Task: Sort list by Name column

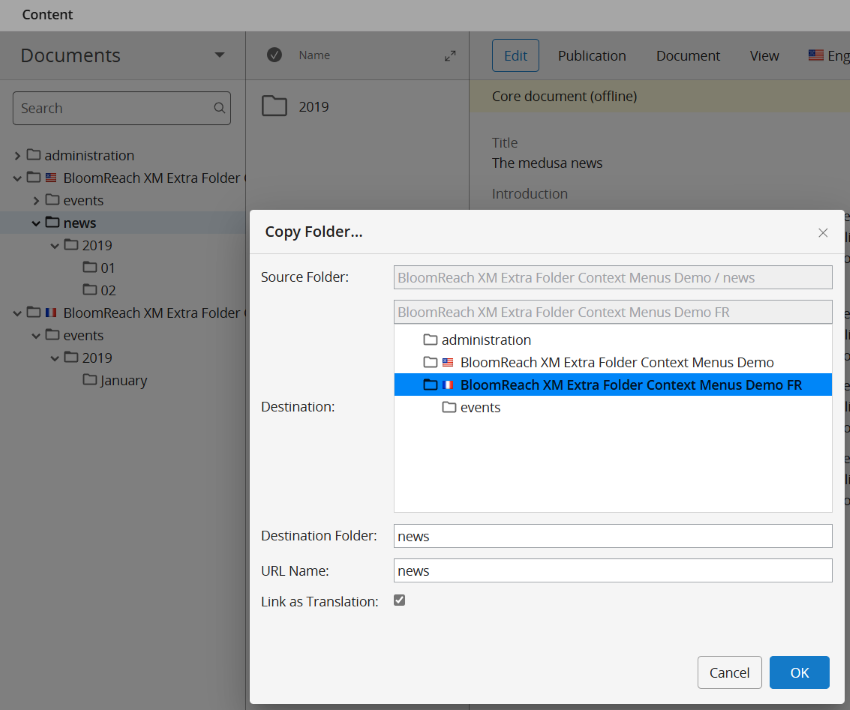Action: click(x=314, y=55)
